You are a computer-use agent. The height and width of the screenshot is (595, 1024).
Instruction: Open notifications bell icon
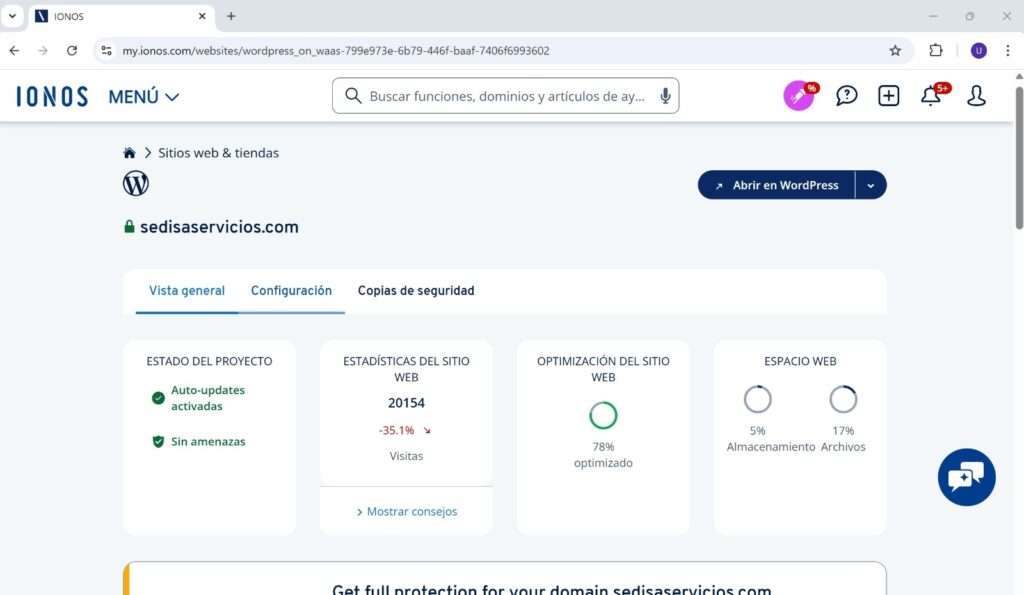931,96
